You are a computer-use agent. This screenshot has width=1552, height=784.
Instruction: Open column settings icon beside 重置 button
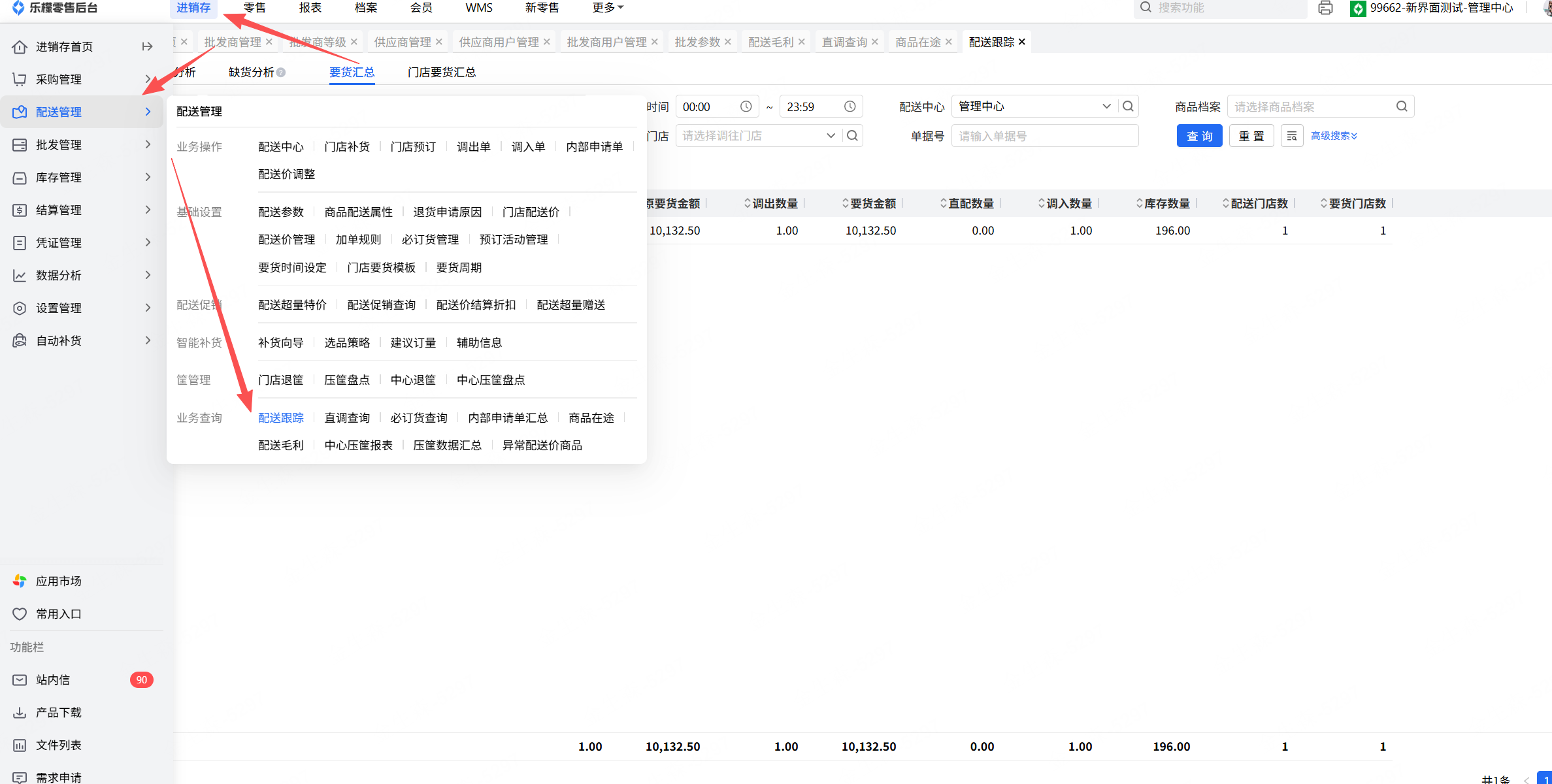pyautogui.click(x=1291, y=136)
